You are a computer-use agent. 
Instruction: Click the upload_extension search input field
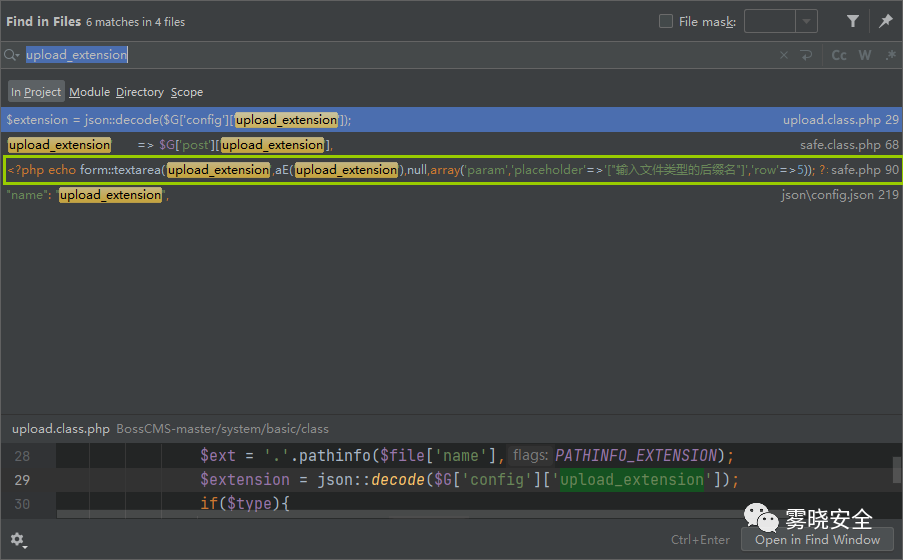397,55
